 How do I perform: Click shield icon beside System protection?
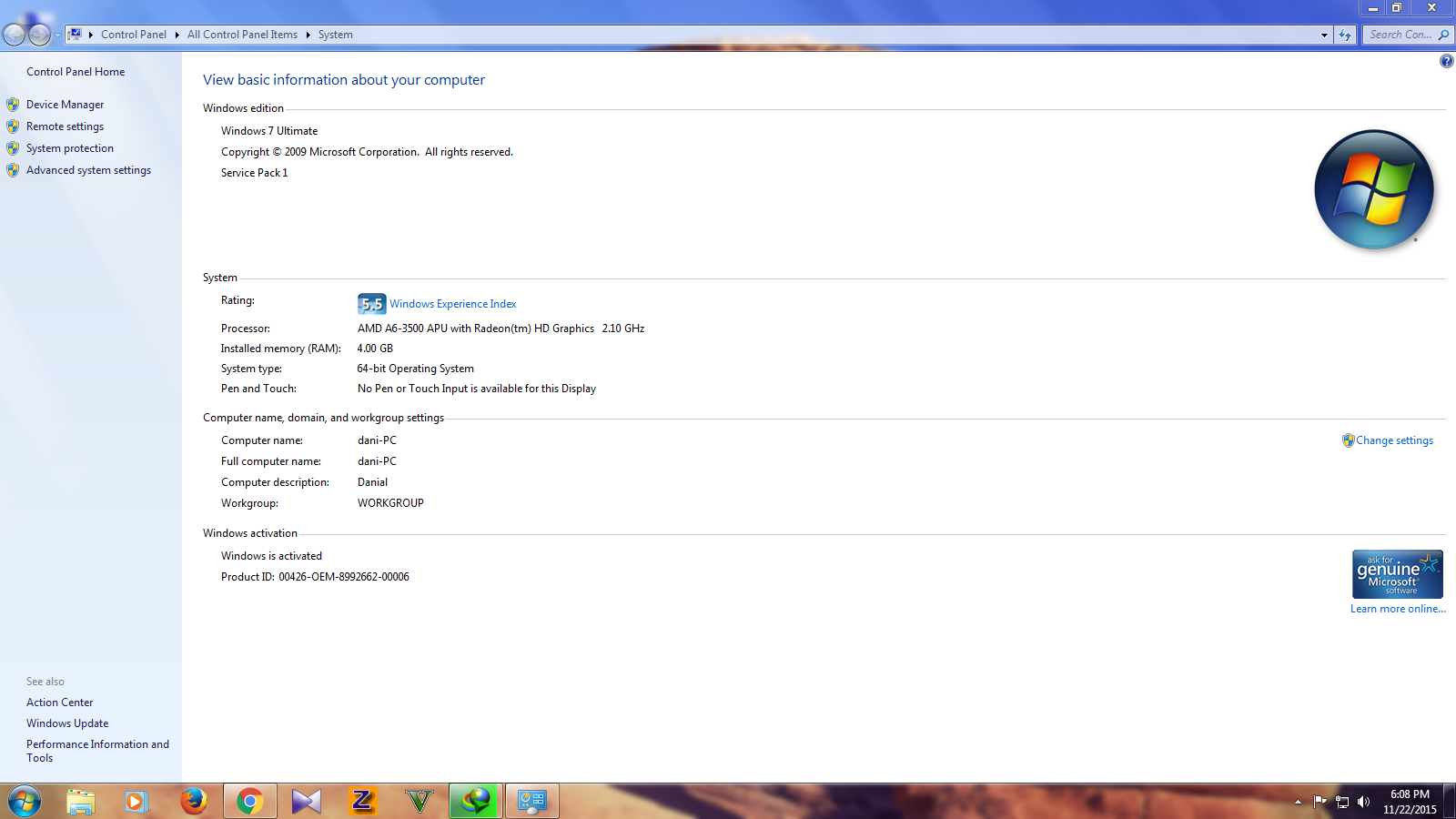[13, 148]
